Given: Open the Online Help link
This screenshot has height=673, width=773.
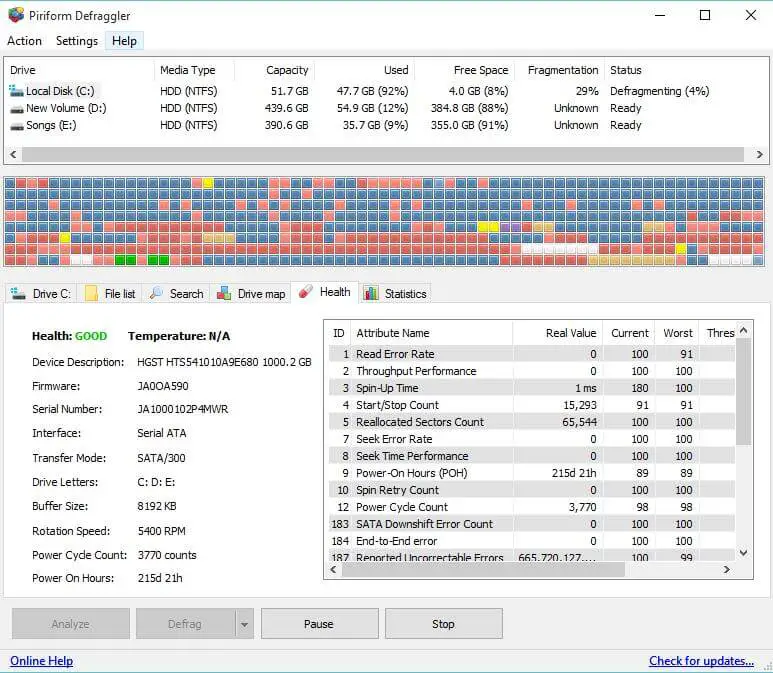Looking at the screenshot, I should click(41, 661).
